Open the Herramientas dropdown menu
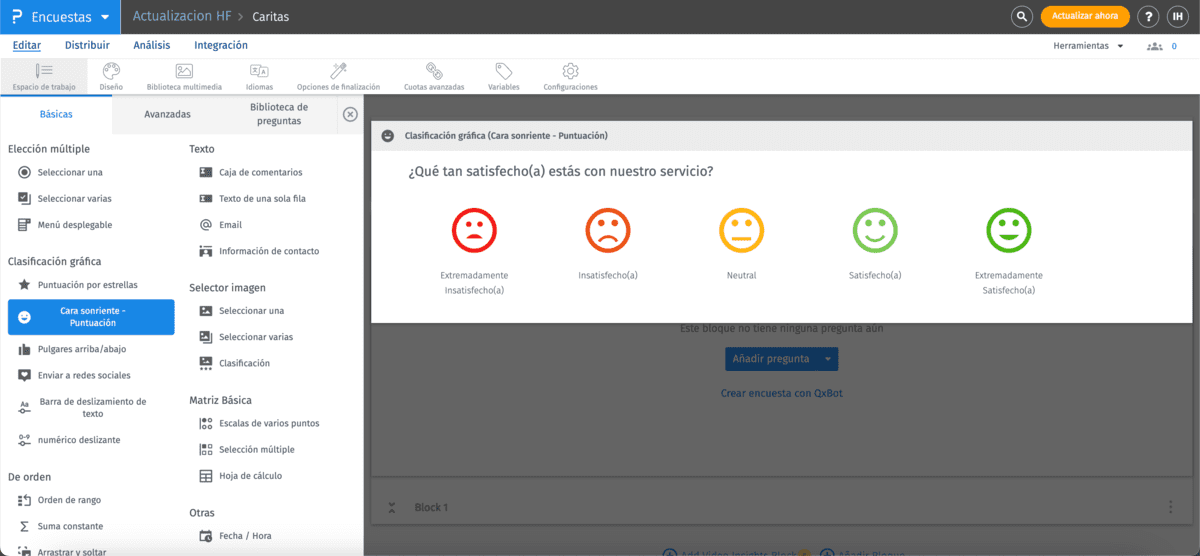The image size is (1200, 556). (1089, 46)
